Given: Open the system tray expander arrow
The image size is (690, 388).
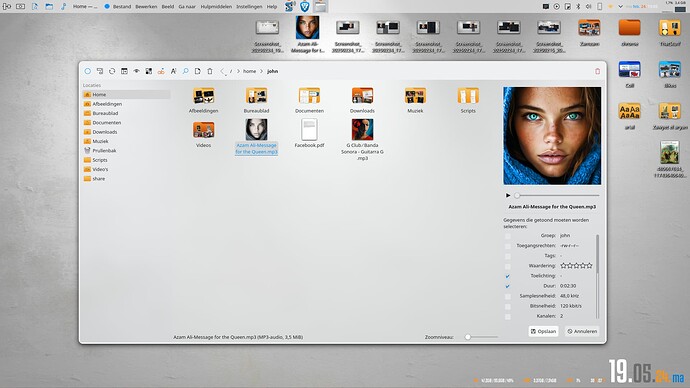Looking at the screenshot, I should 620,7.
